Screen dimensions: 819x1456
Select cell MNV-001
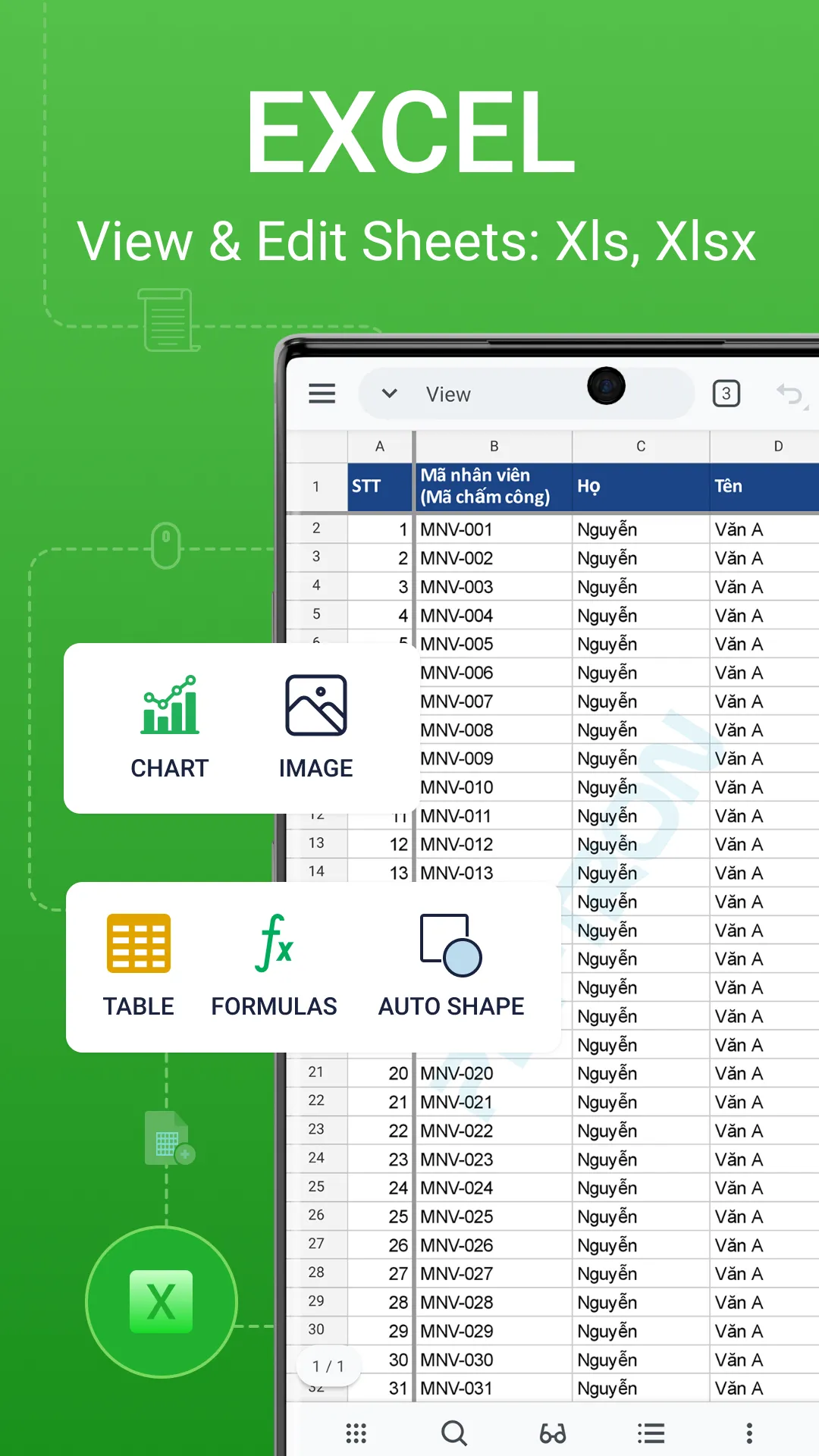pyautogui.click(x=494, y=529)
